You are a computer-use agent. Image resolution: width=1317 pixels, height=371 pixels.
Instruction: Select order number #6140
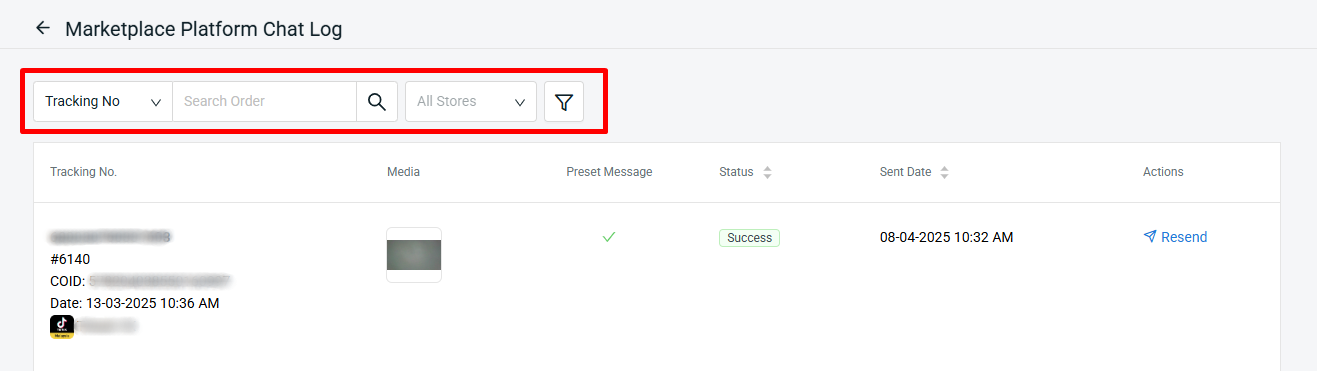[70, 259]
